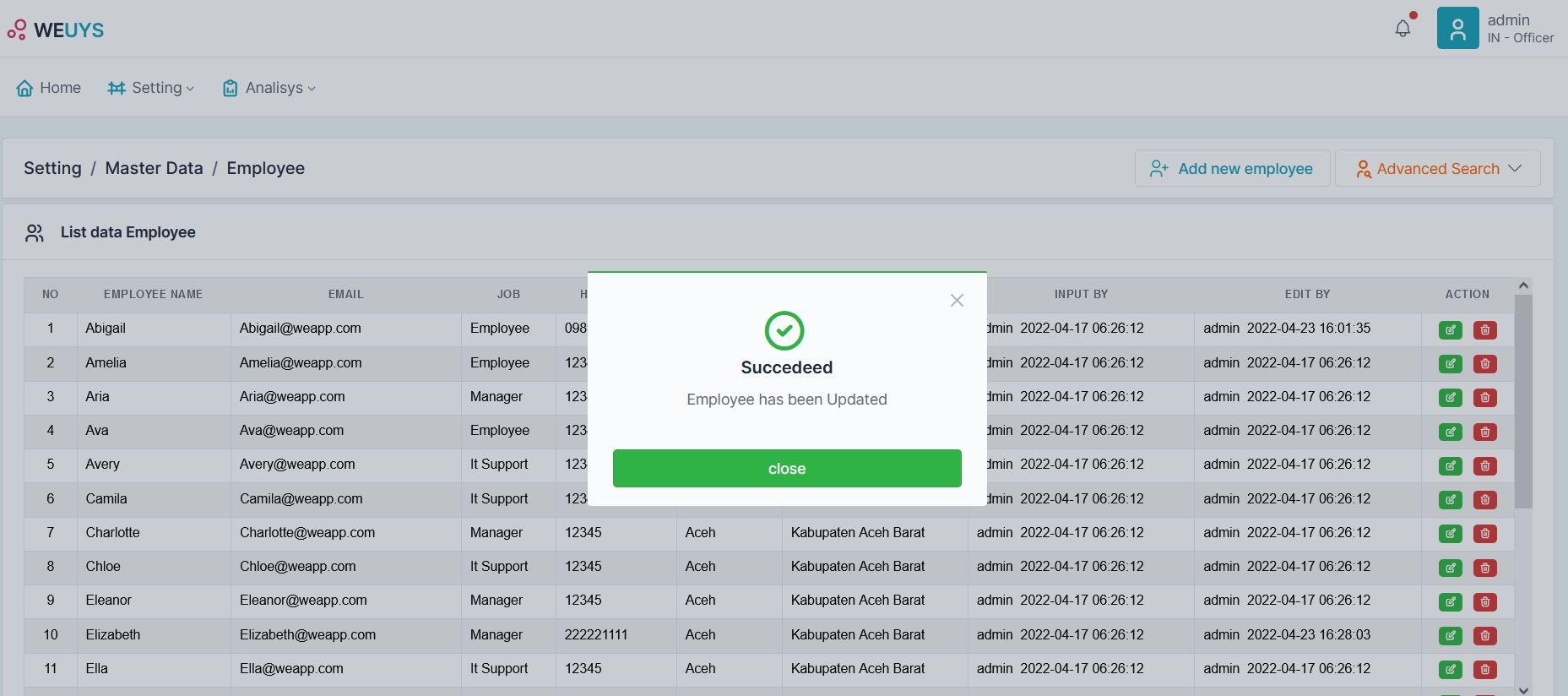Go to the Home menu item
Screen dimensions: 1568x696
click(x=49, y=88)
